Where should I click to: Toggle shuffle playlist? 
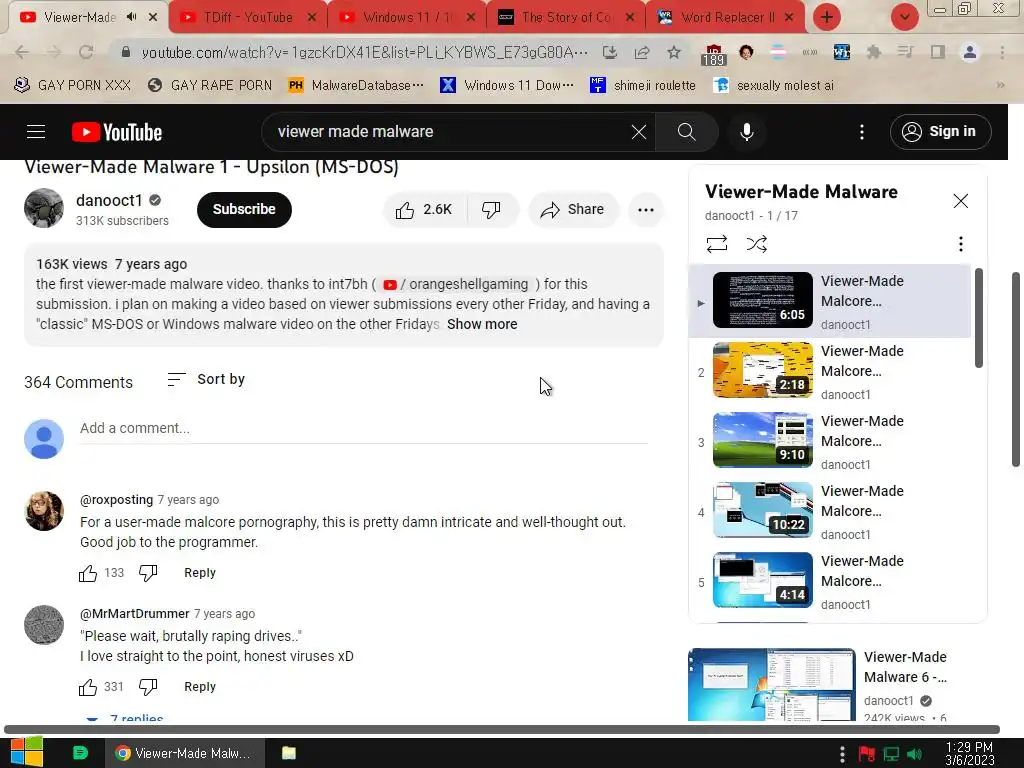pos(756,244)
